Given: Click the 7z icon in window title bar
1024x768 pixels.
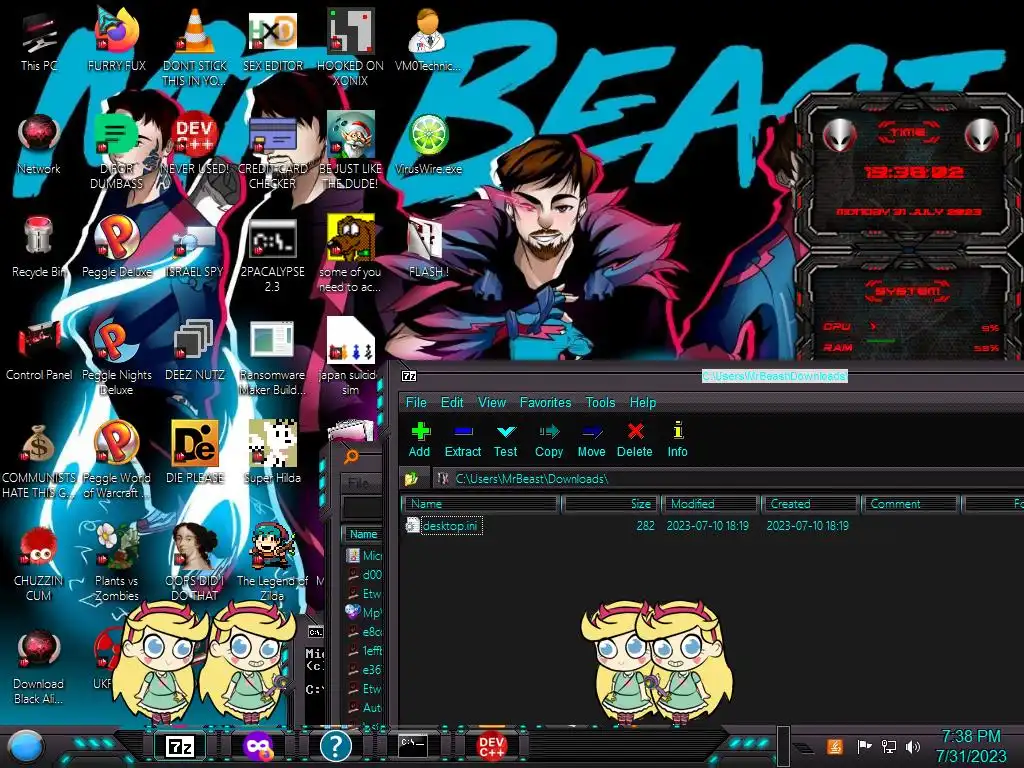Looking at the screenshot, I should point(409,376).
